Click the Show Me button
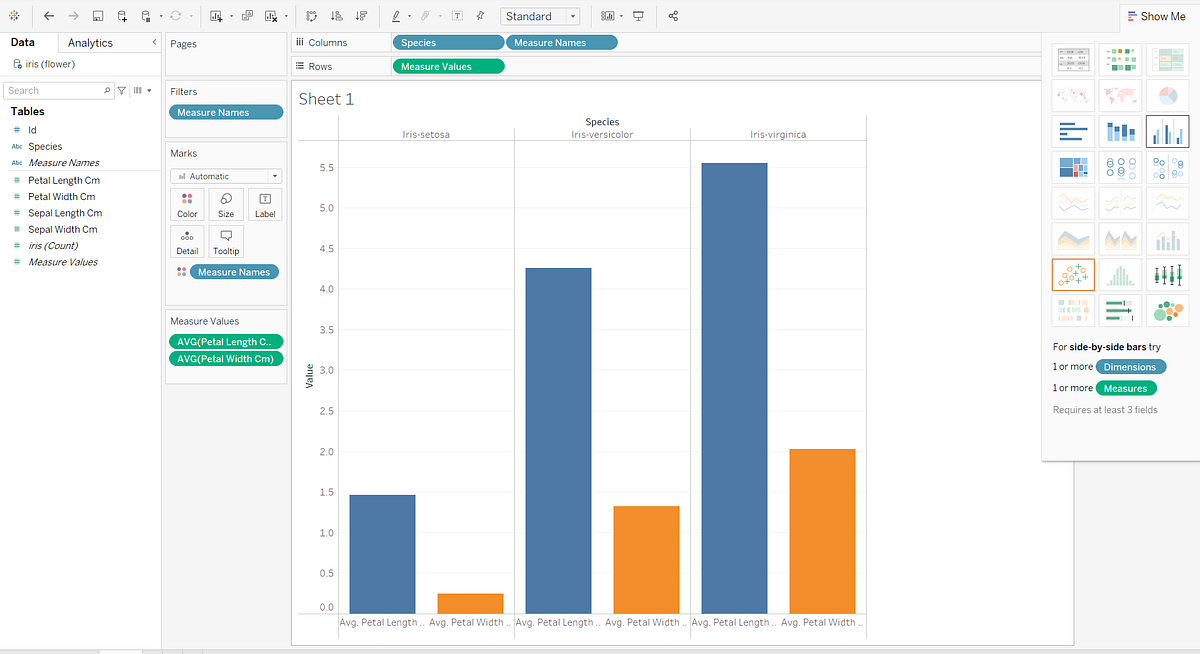The image size is (1200, 654). click(1156, 16)
